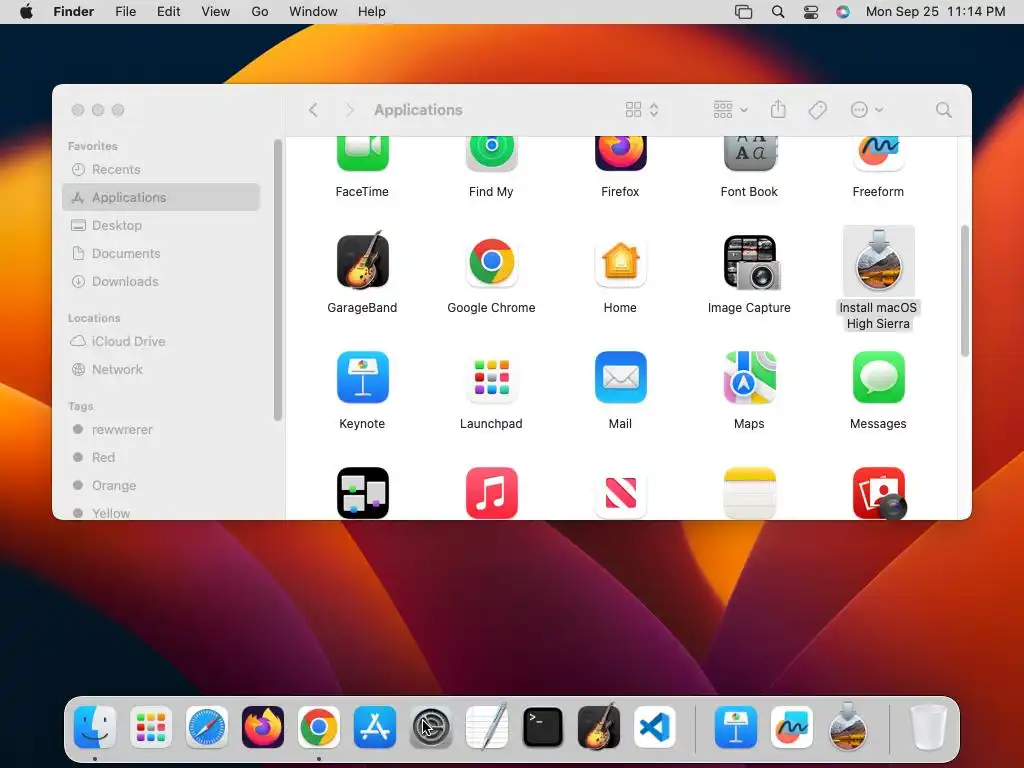The width and height of the screenshot is (1024, 768).
Task: Select the Find My app icon
Action: pyautogui.click(x=491, y=153)
